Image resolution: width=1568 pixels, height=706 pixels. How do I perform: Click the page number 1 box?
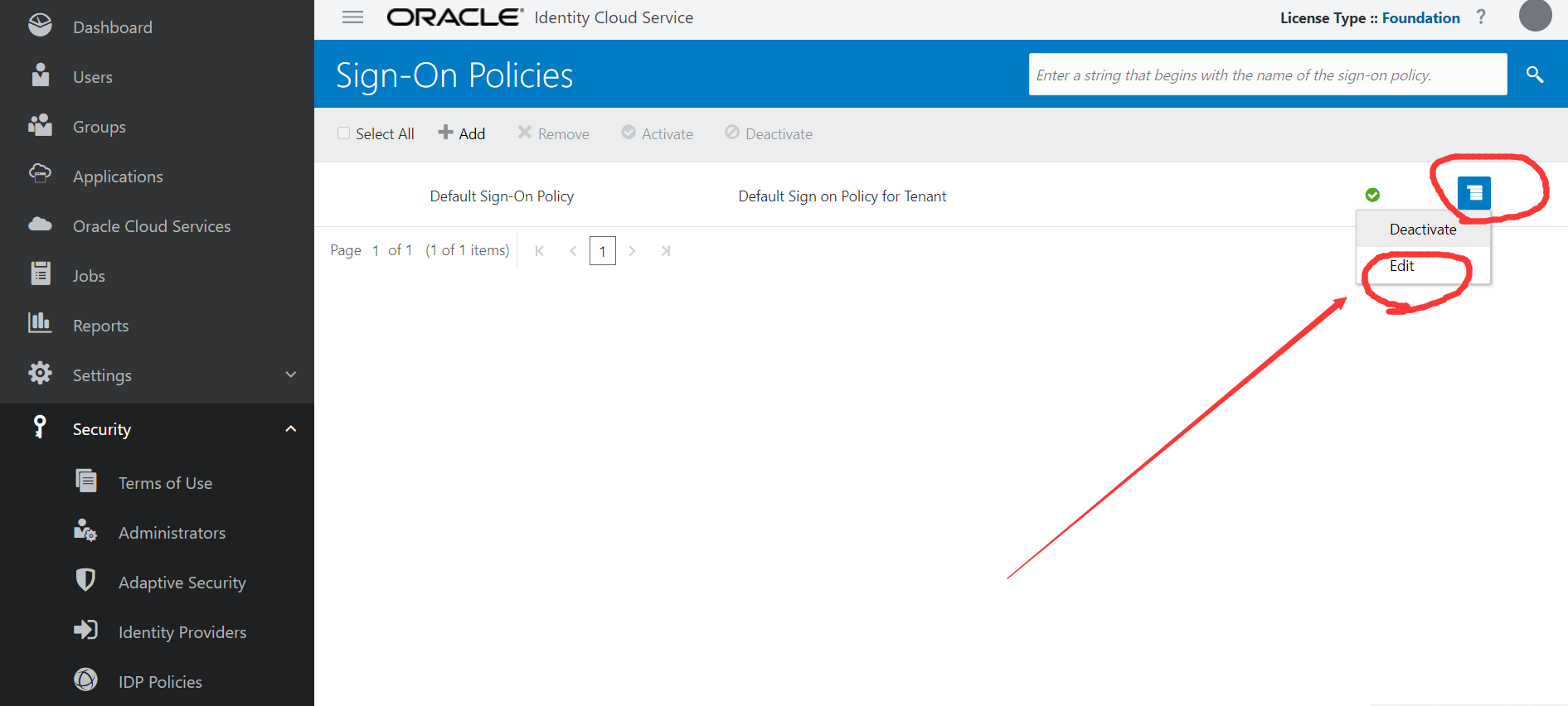coord(603,251)
